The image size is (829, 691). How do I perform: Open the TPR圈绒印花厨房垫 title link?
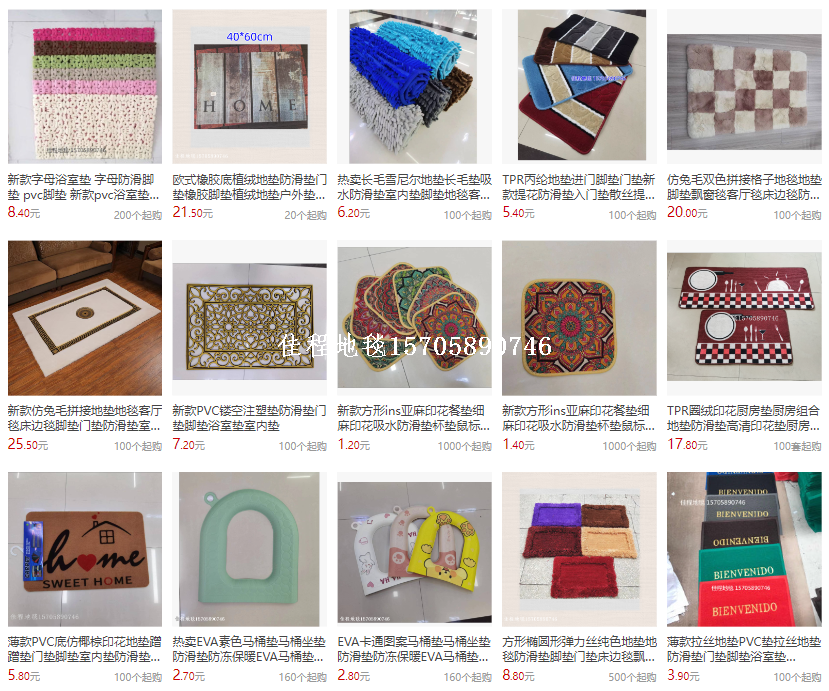(744, 418)
